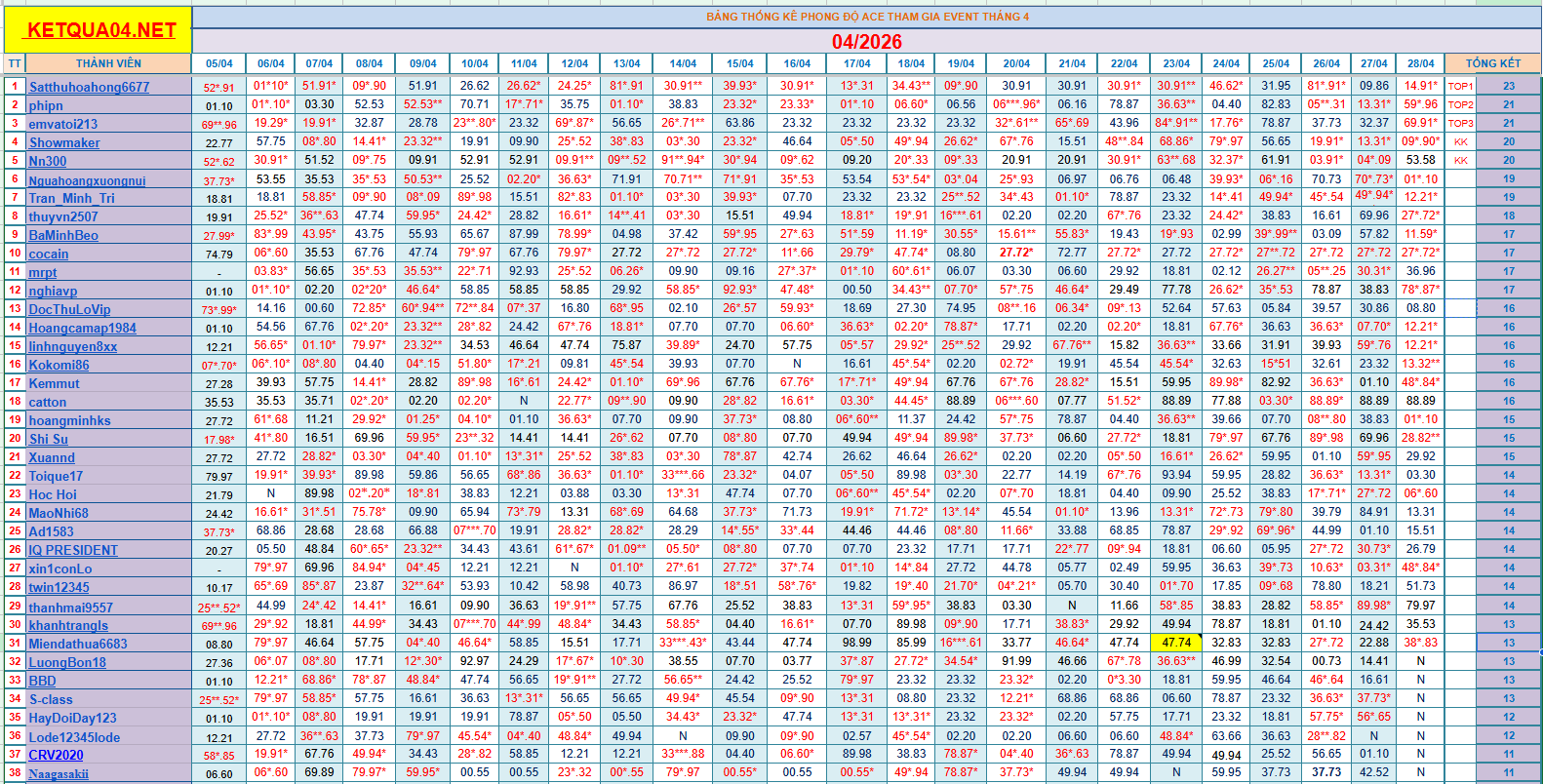Open the CRV2020 member link
The image size is (1543, 784).
56,755
